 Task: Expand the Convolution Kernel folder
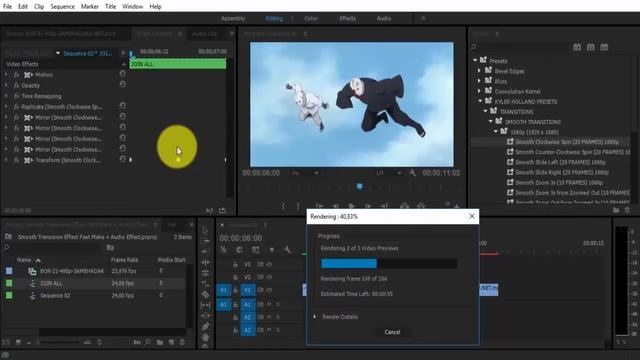pos(480,91)
